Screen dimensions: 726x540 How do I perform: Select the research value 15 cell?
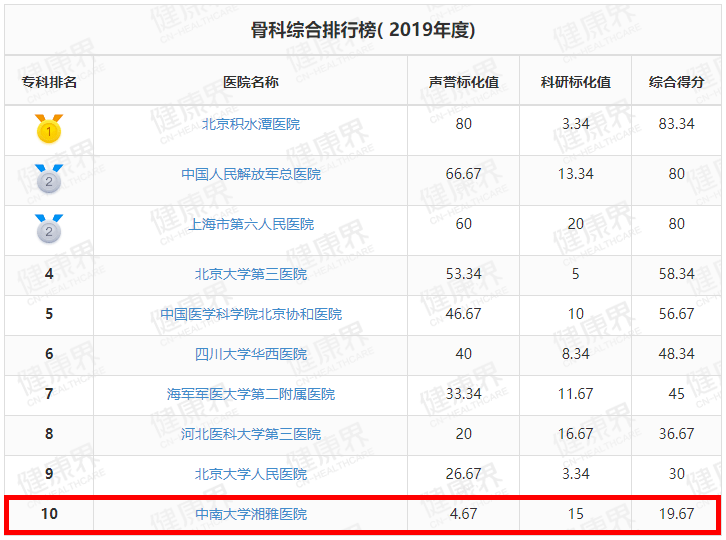[x=576, y=514]
